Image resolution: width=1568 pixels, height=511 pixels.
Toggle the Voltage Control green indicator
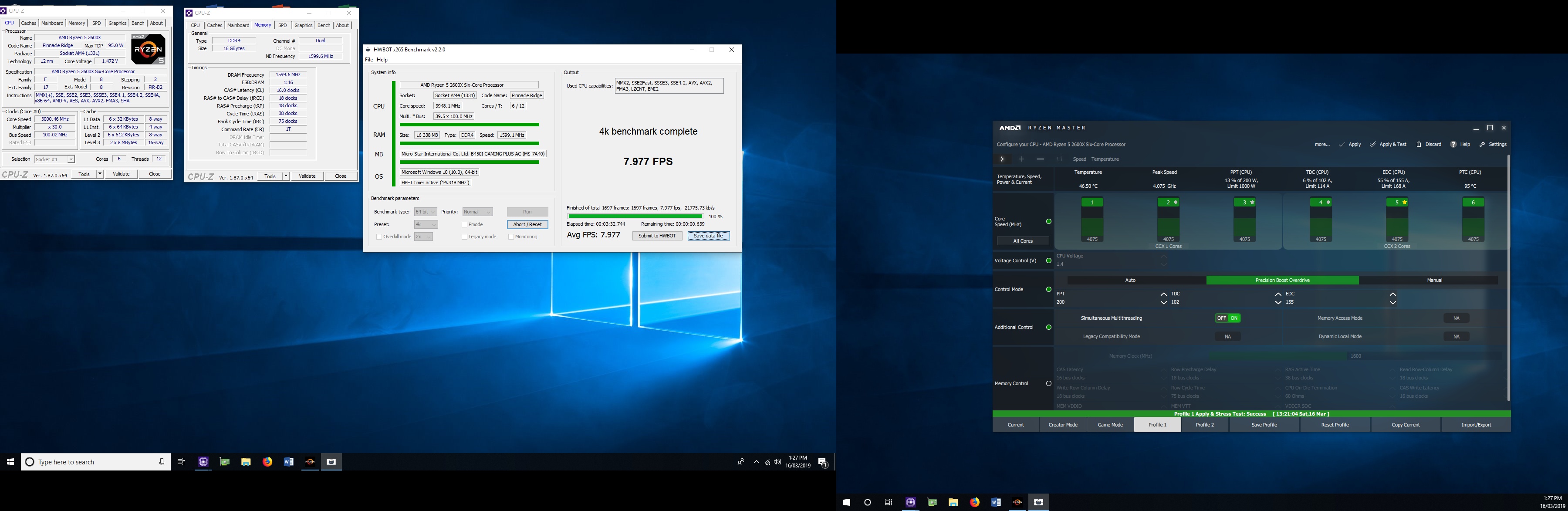(1048, 261)
